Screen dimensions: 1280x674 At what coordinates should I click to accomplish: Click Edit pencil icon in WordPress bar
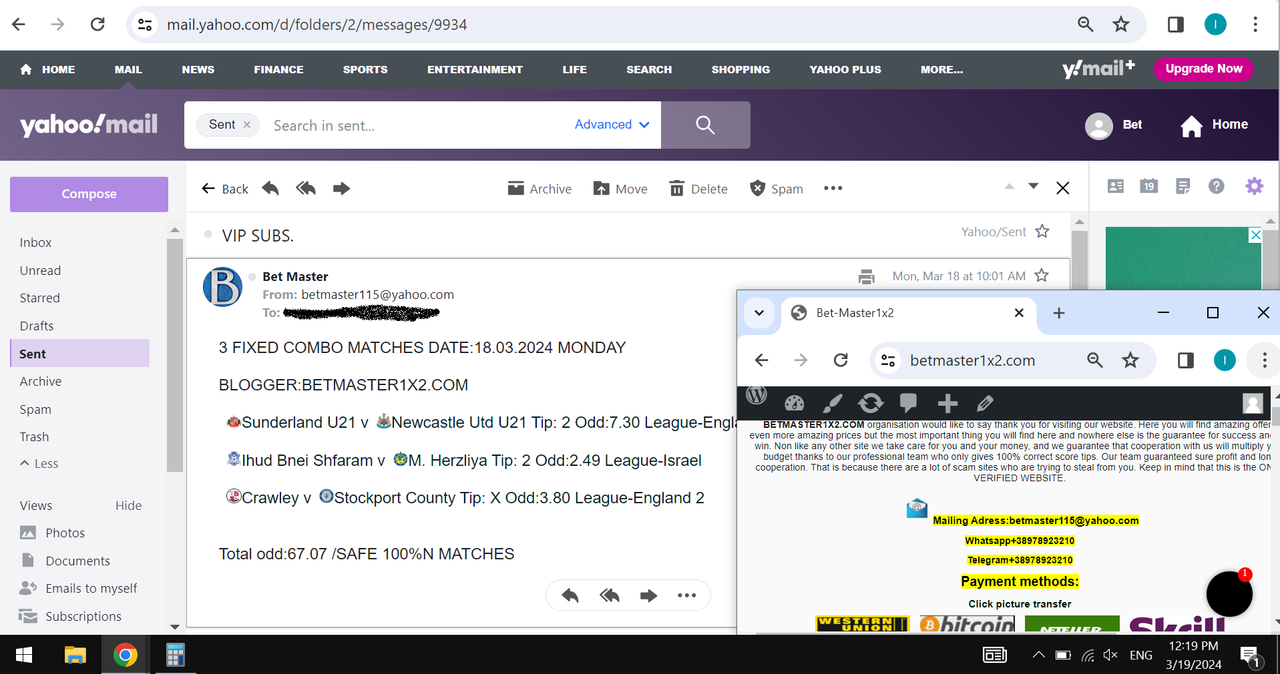tap(985, 403)
